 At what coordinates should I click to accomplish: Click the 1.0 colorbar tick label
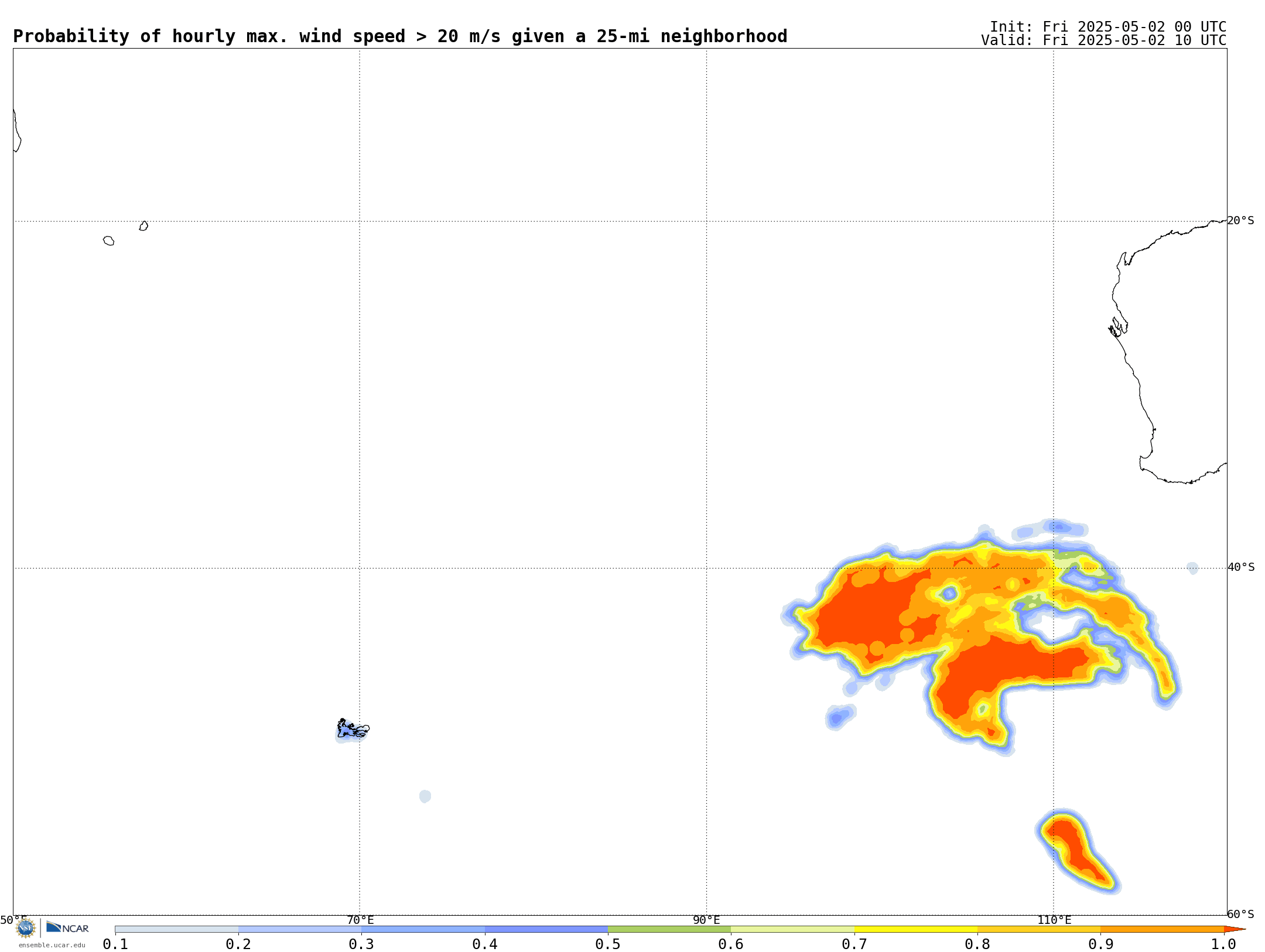click(1223, 944)
